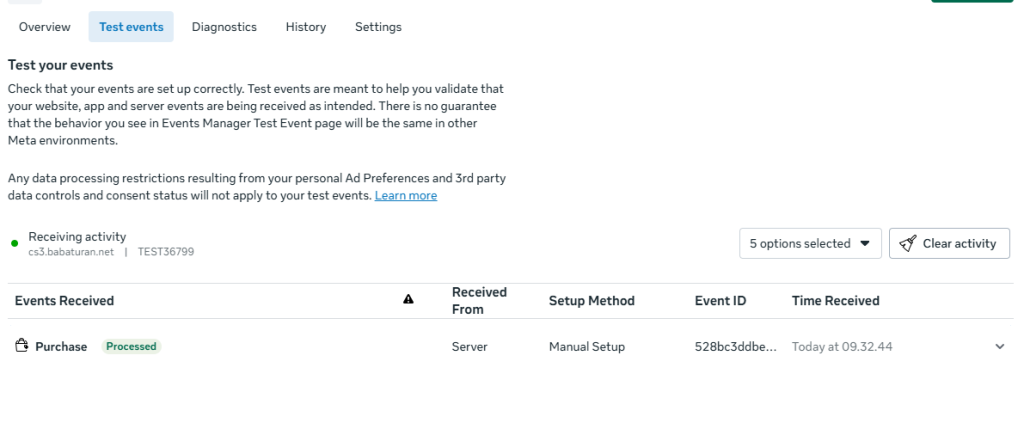This screenshot has width=1024, height=423.
Task: Click the warning triangle column icon
Action: click(x=408, y=299)
